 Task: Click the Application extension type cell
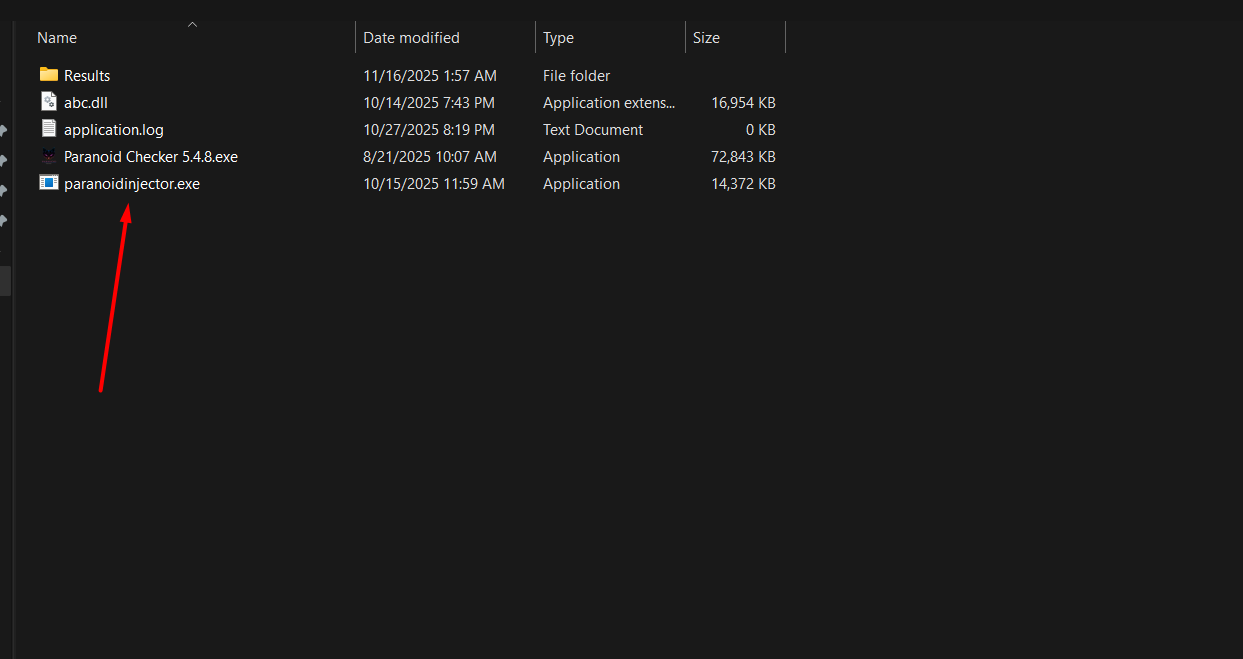(x=609, y=103)
